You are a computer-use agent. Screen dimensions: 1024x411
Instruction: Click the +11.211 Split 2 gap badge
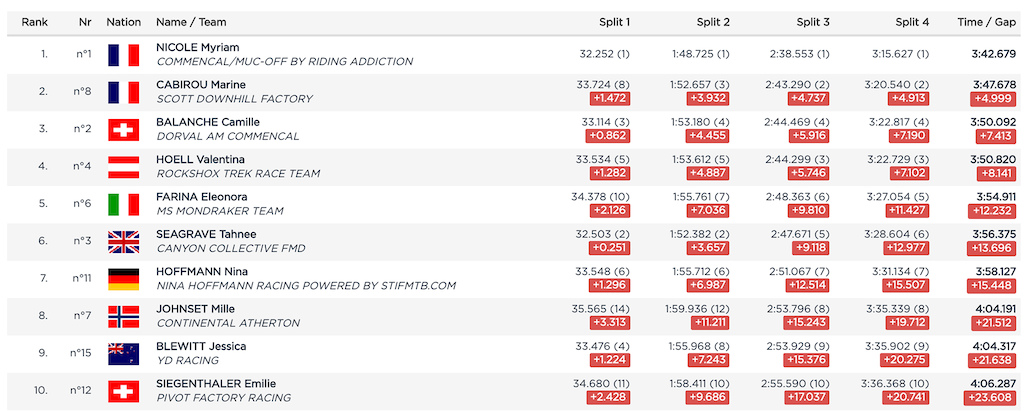711,323
